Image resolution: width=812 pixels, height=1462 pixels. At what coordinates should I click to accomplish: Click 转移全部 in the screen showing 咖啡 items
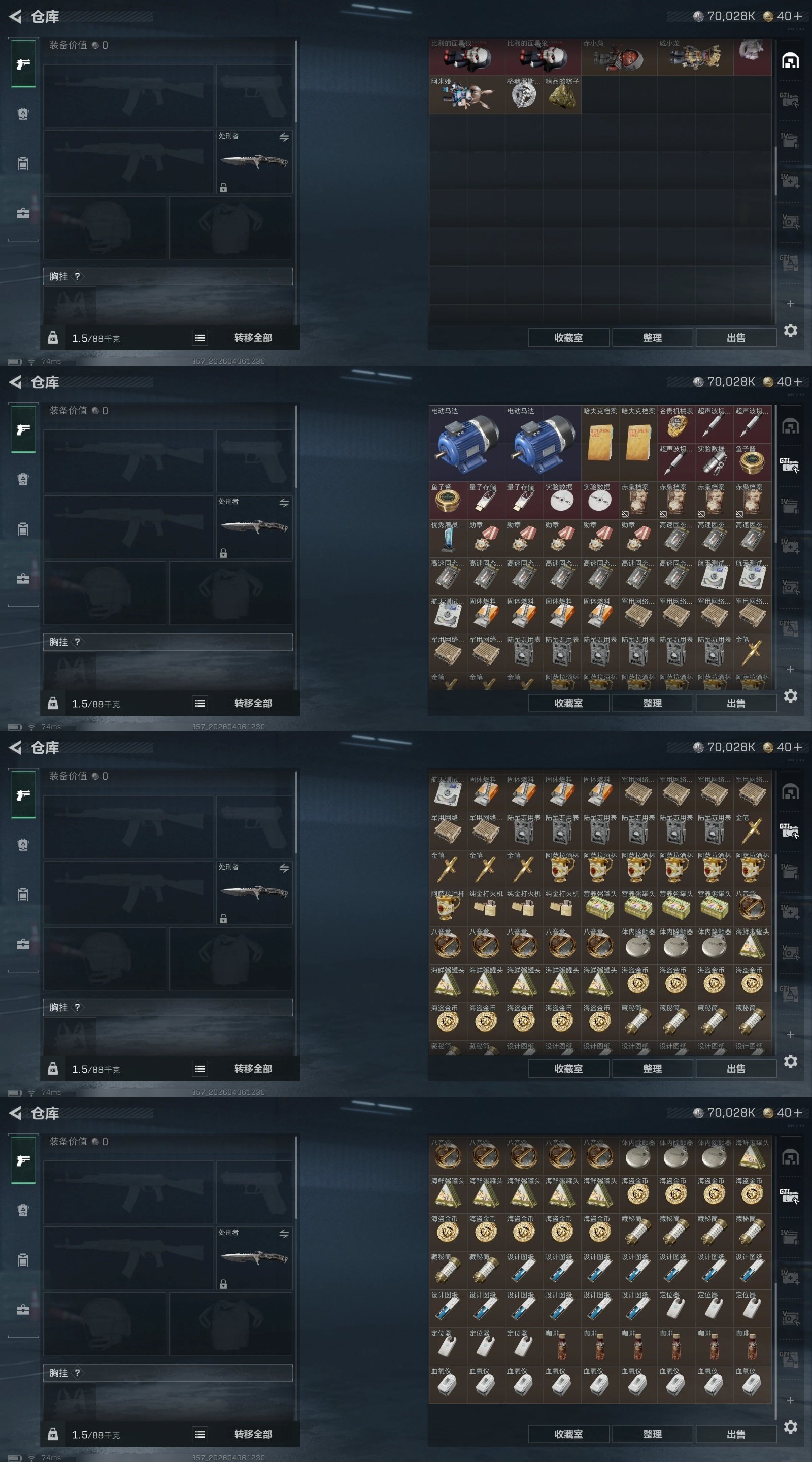[x=253, y=1434]
